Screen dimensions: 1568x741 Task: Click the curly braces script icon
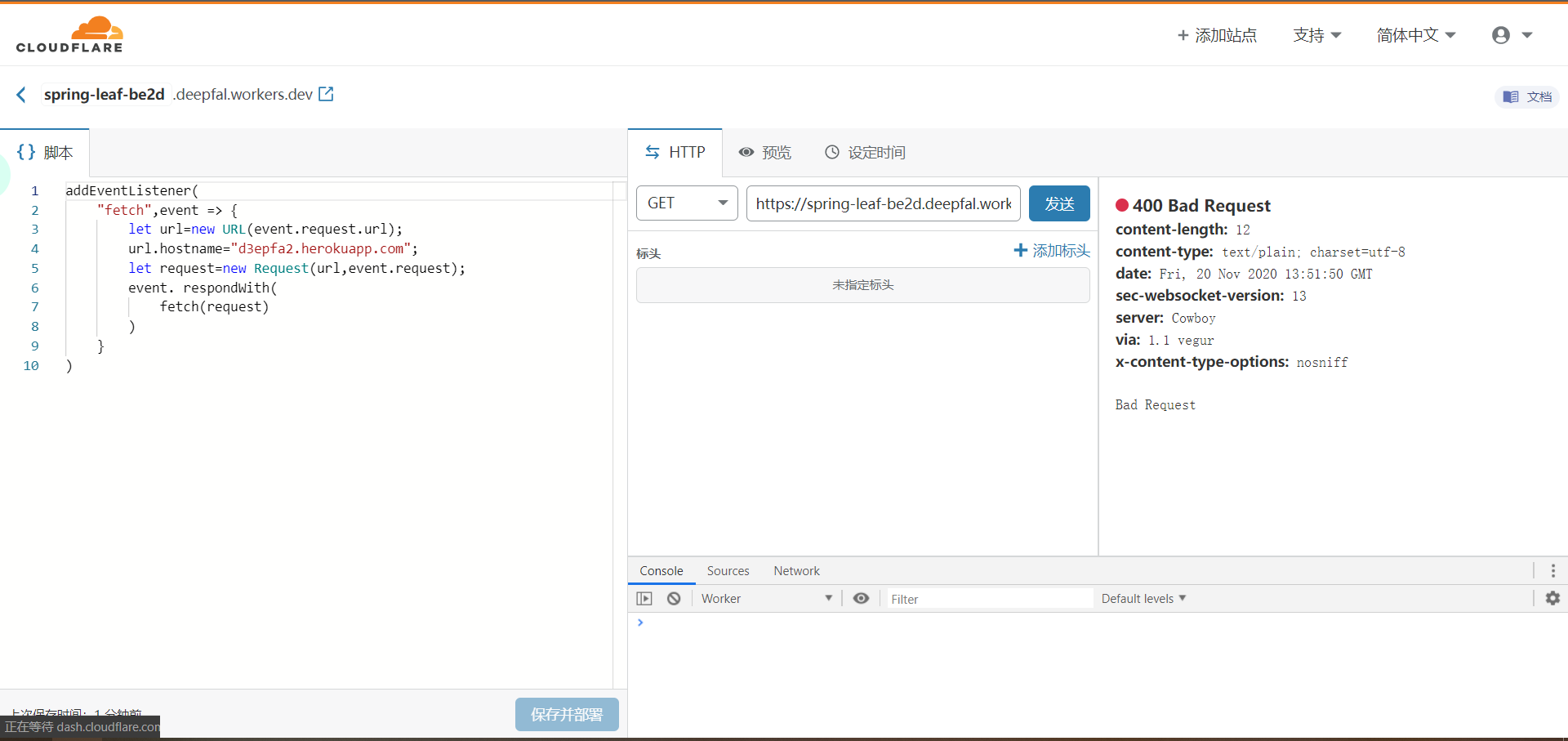pos(26,152)
